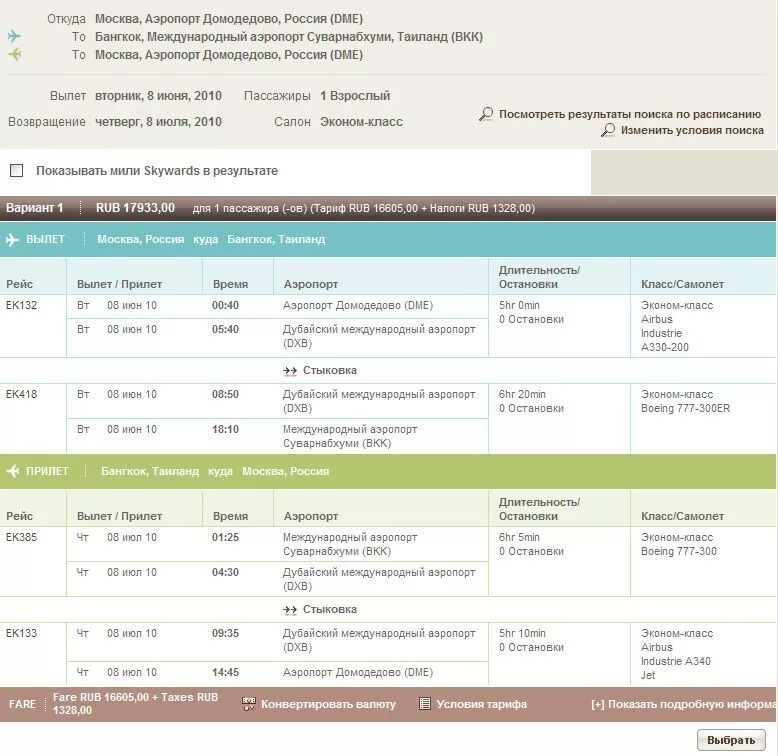Click departure date вторник, 8 июня, 2010
The image size is (778, 756).
tap(158, 96)
